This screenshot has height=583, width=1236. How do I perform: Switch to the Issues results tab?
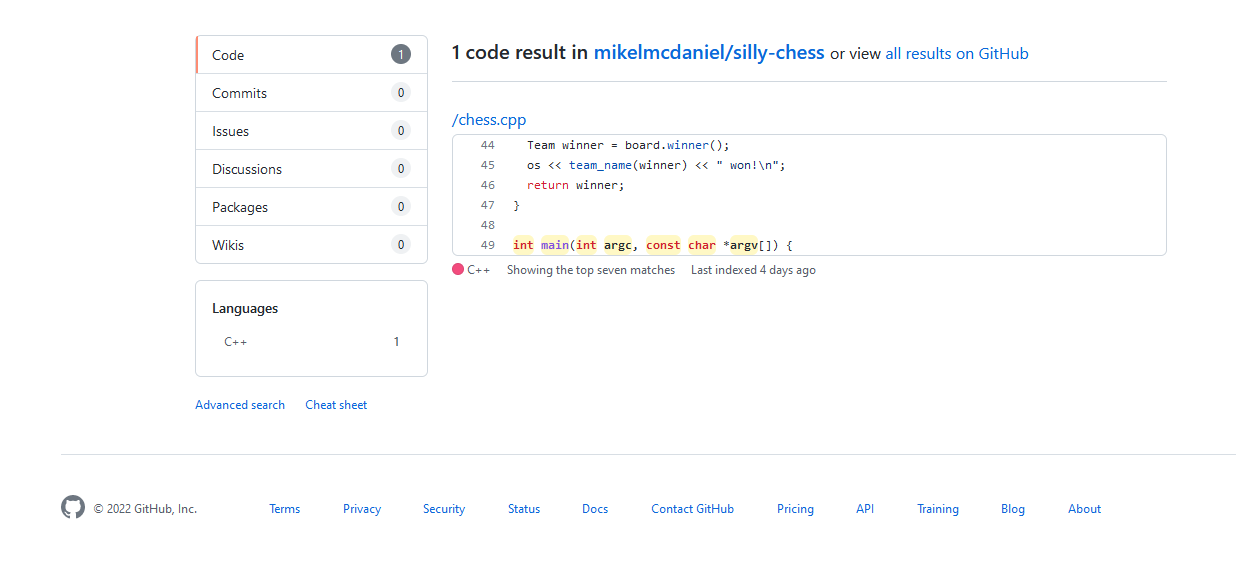(311, 131)
